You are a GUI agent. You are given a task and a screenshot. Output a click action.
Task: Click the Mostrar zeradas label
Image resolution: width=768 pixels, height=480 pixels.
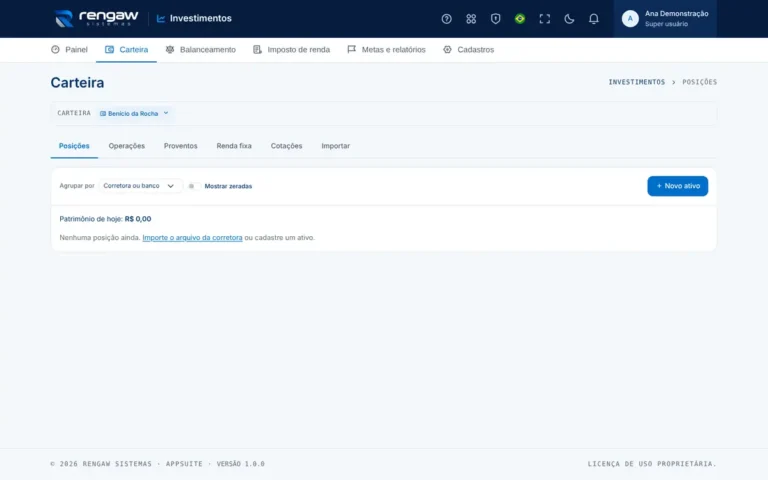tap(228, 186)
